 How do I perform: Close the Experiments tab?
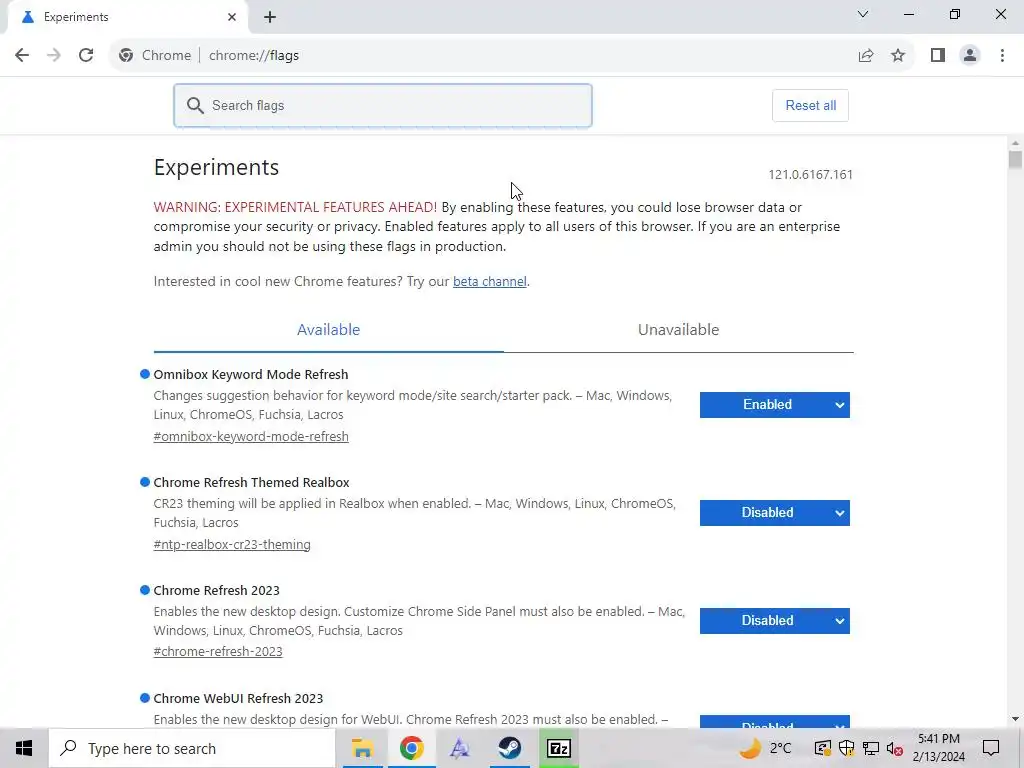pos(232,17)
